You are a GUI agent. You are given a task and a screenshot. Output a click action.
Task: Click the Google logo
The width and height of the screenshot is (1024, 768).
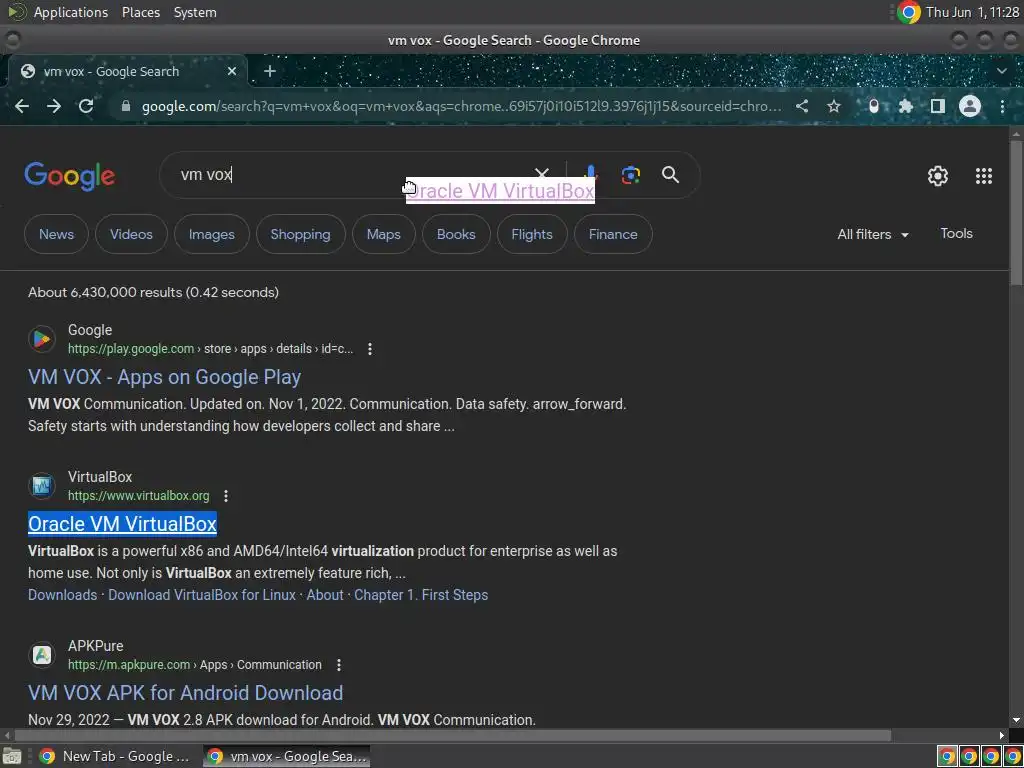69,176
